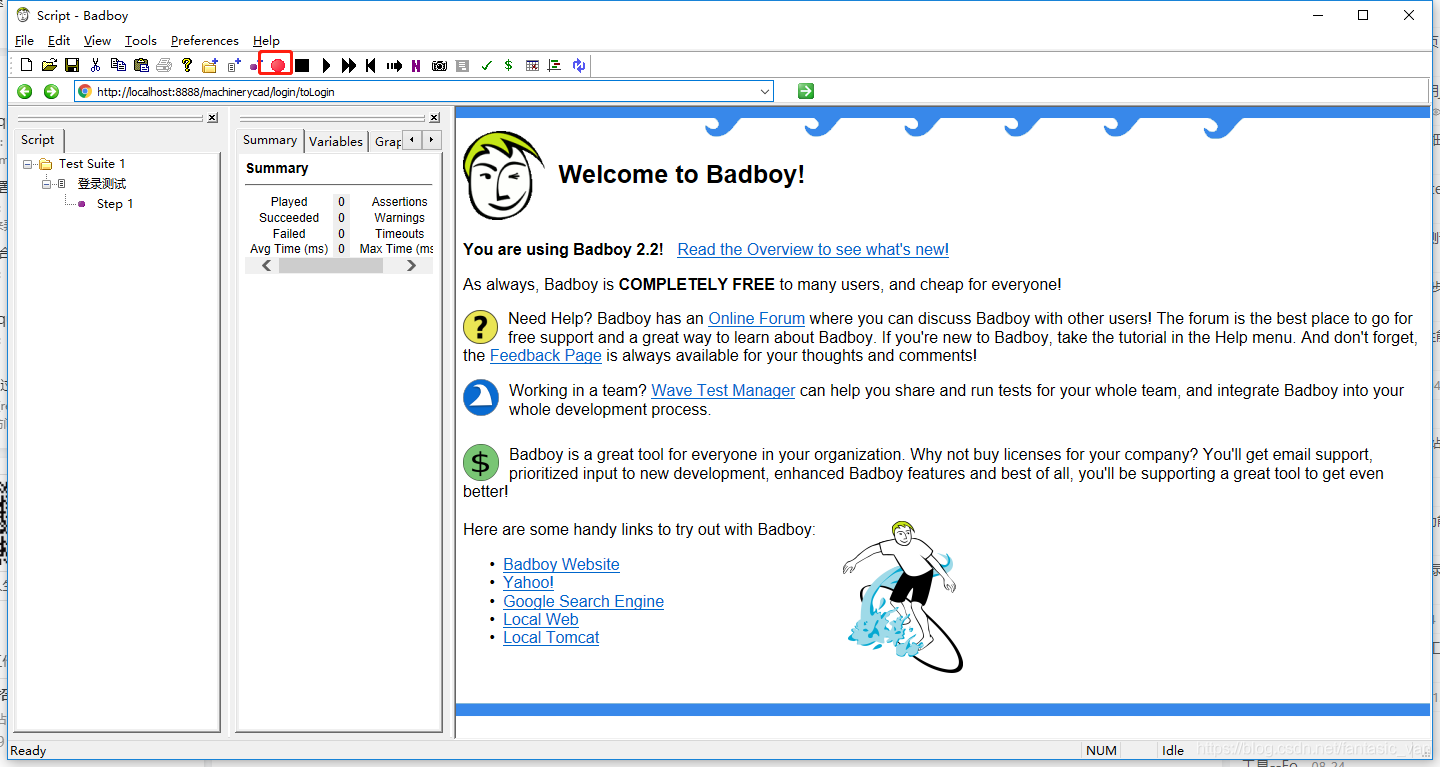Open the Tools menu
Screen dimensions: 1440x767
[x=141, y=41]
